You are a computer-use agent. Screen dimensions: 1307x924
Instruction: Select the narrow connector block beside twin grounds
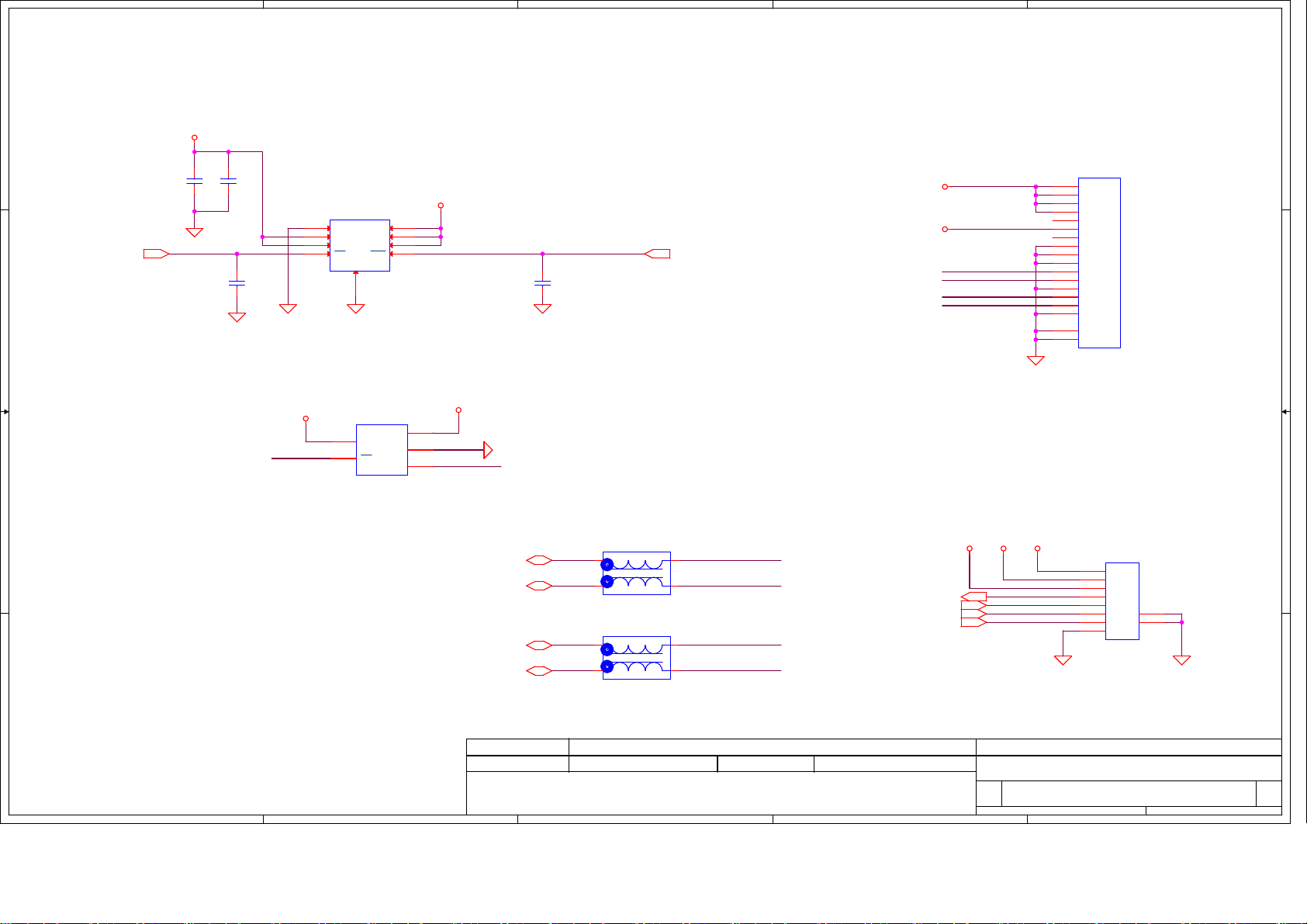[x=1122, y=601]
